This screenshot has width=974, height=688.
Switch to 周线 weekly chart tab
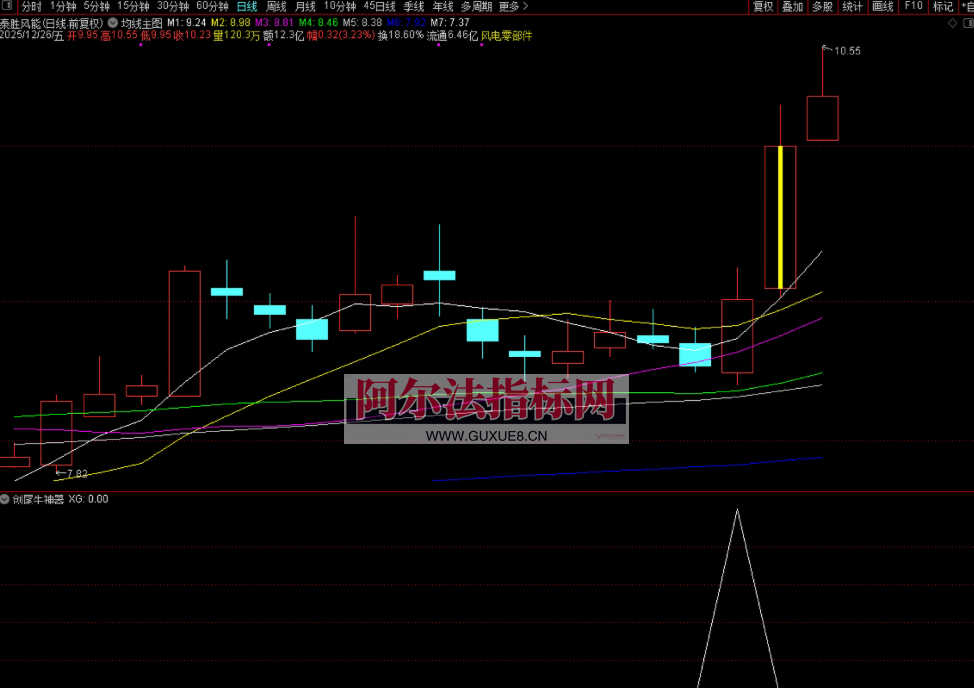(276, 6)
